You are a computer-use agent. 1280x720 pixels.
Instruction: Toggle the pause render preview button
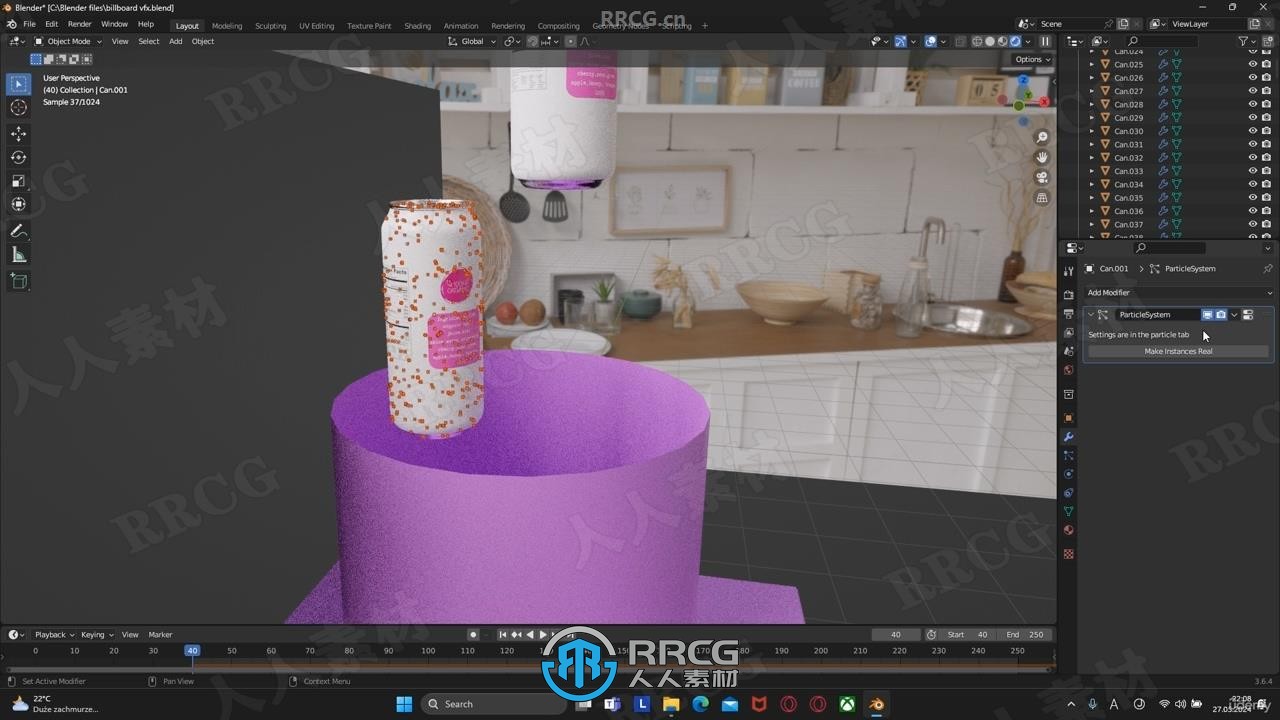(x=1045, y=41)
